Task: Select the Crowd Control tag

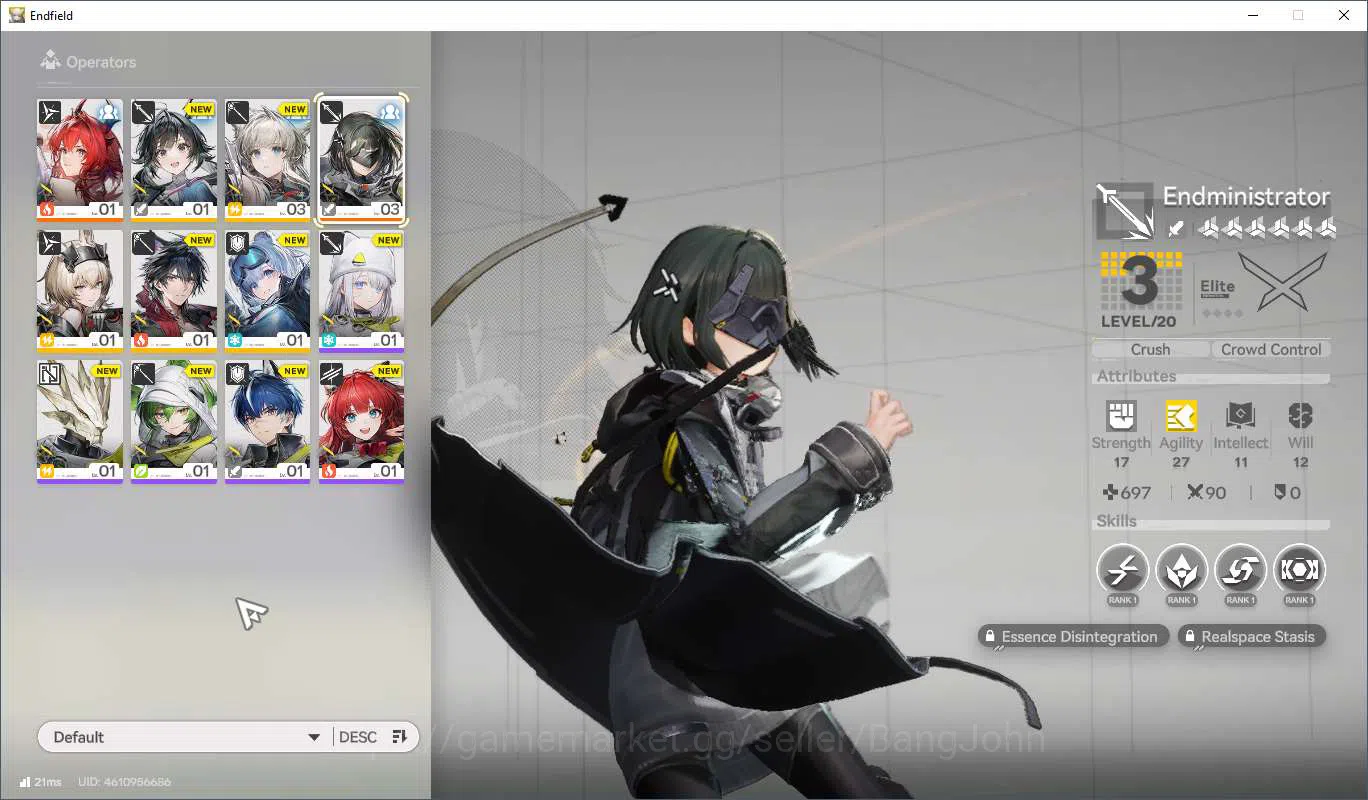Action: pyautogui.click(x=1271, y=349)
